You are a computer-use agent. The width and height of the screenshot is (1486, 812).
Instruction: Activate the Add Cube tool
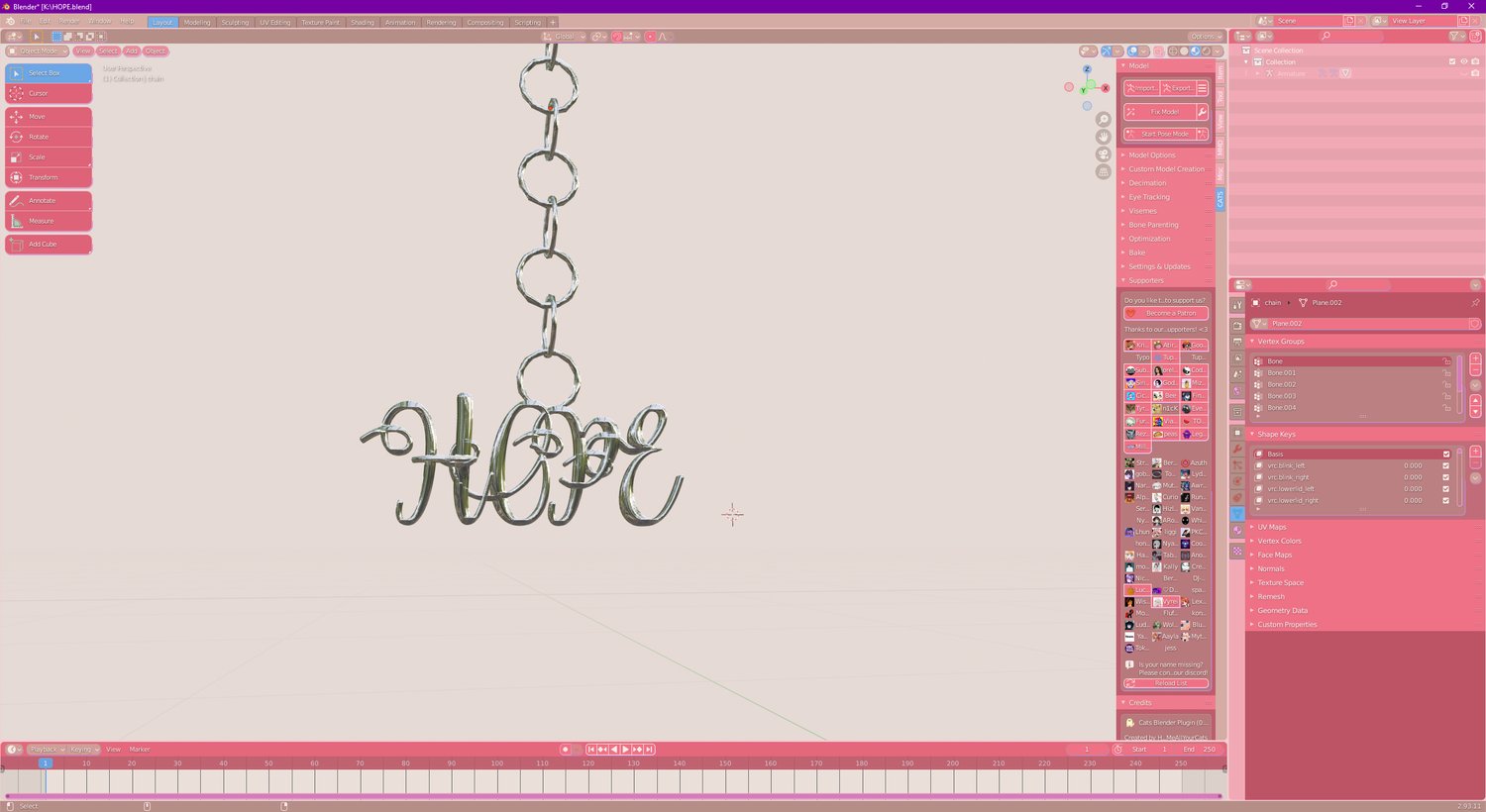49,245
